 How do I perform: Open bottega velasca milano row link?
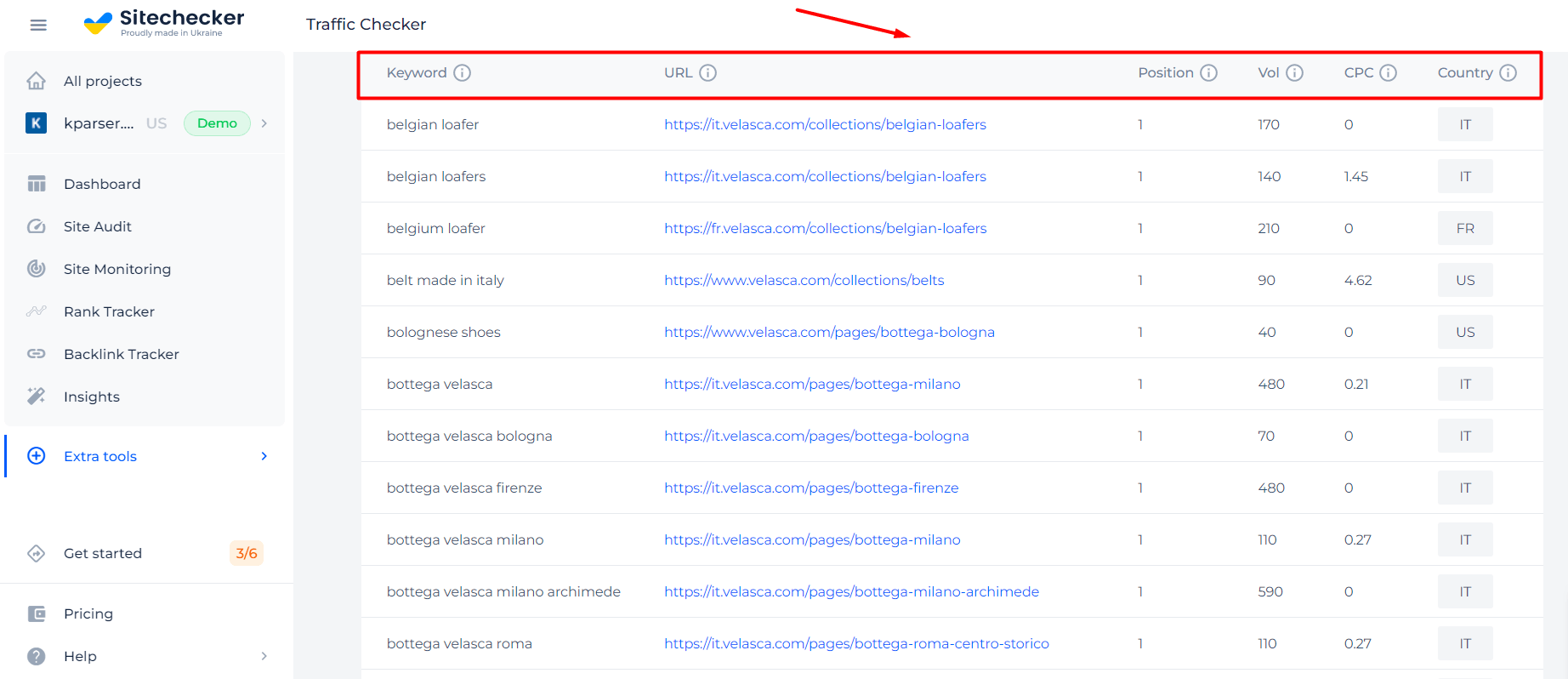coord(812,539)
